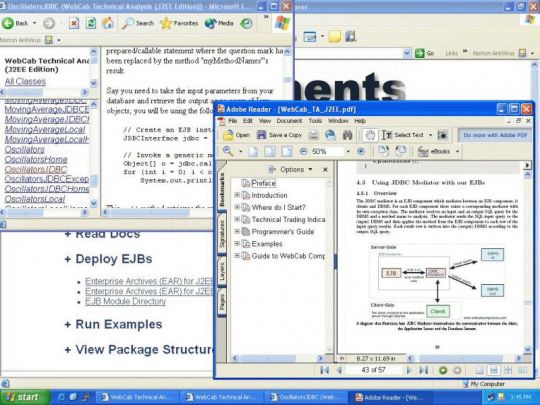The image size is (540, 405).
Task: Open Select Text tool dropdown arrow
Action: coord(430,135)
